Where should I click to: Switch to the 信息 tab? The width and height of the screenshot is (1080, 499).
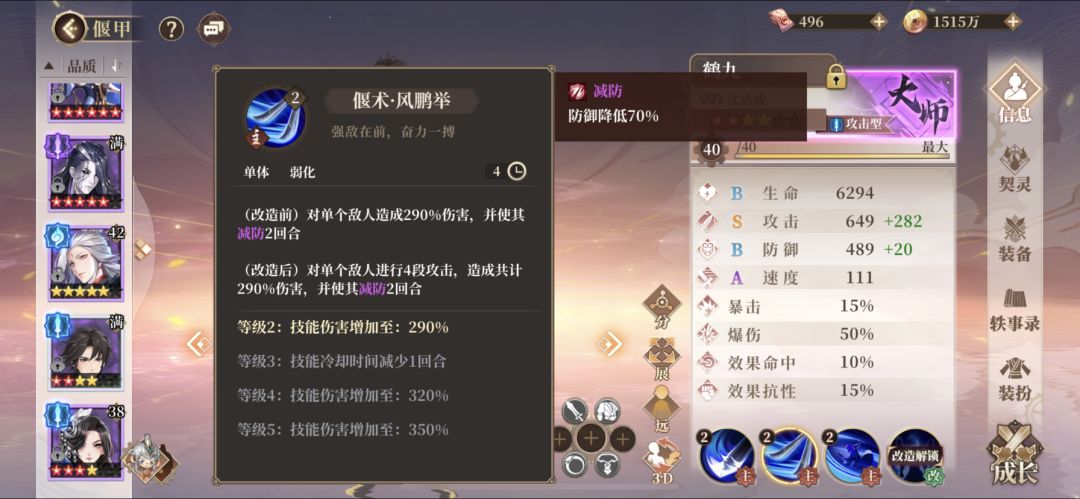tap(1015, 93)
